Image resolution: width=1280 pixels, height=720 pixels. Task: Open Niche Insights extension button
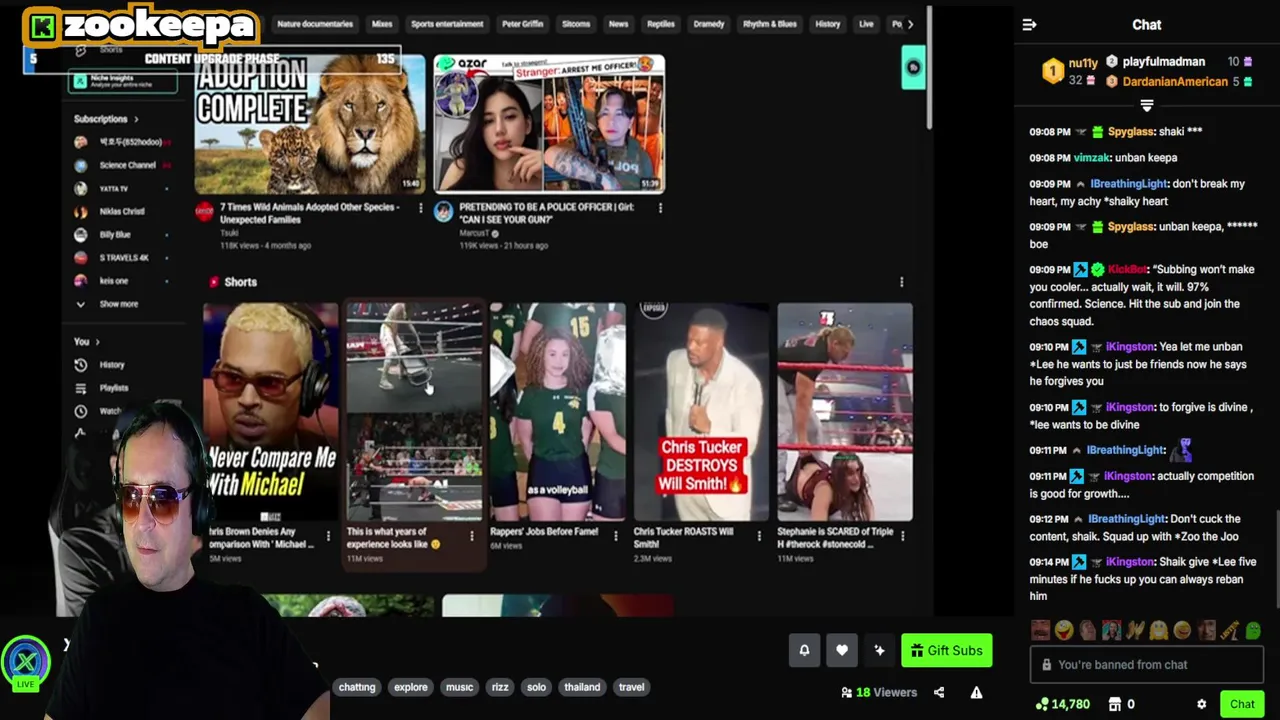click(x=122, y=81)
